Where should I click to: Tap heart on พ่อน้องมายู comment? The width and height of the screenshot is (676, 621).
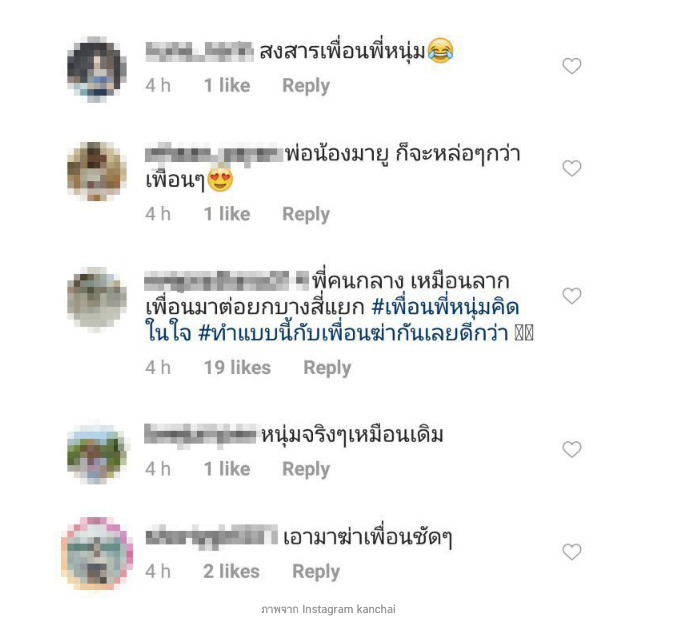[572, 168]
